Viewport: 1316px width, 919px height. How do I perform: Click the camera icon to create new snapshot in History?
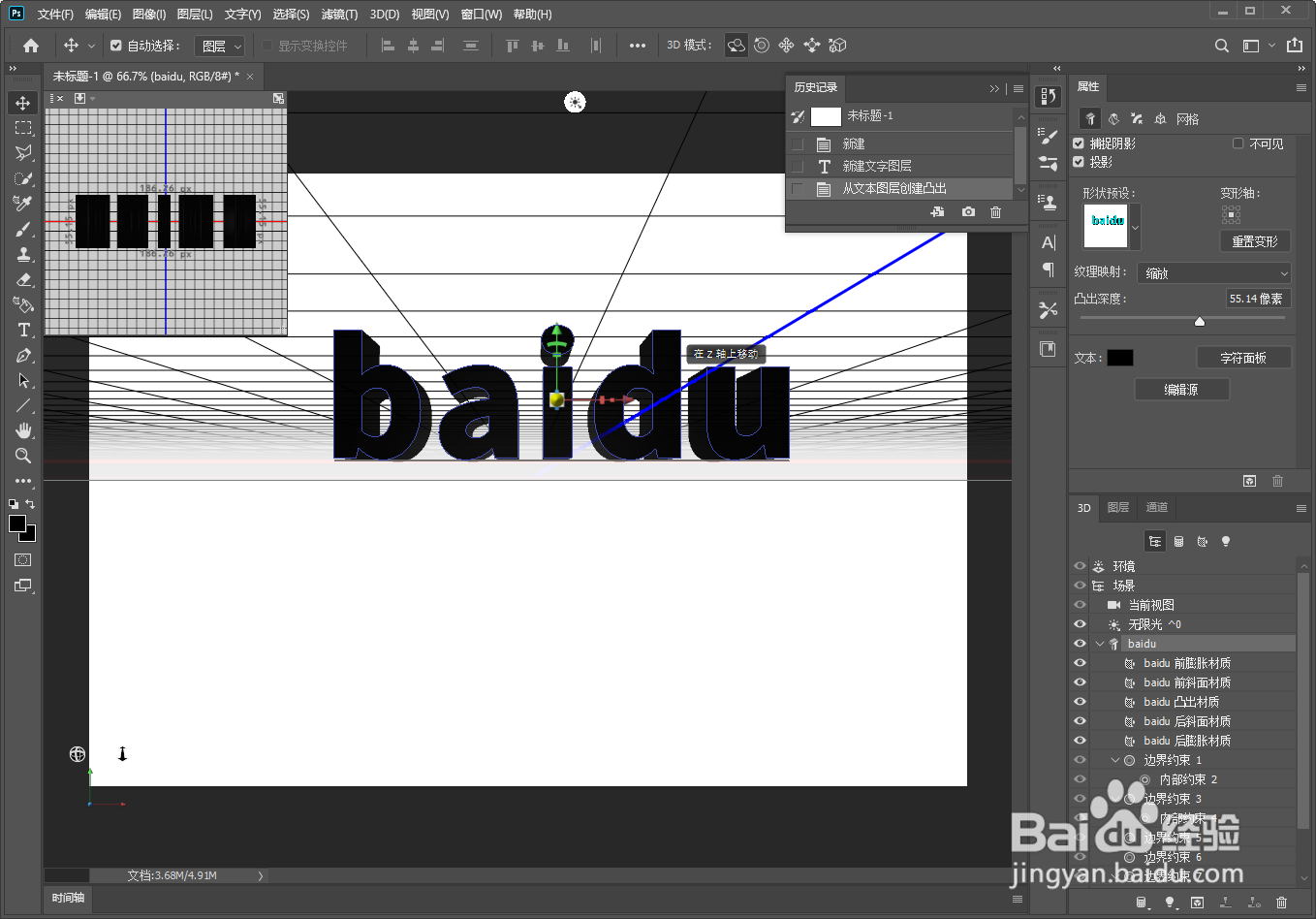click(x=967, y=211)
